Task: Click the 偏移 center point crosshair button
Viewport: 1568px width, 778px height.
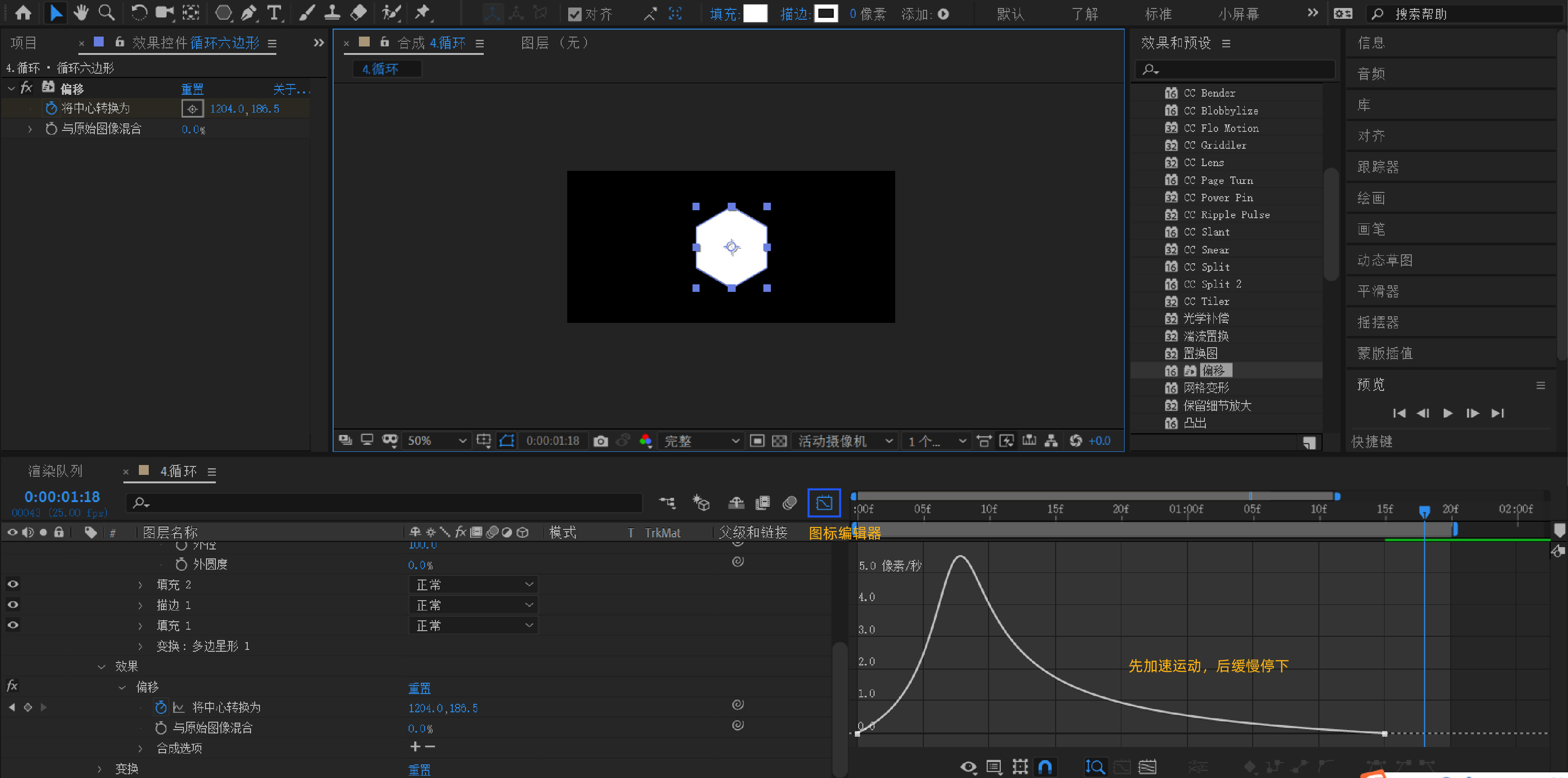Action: pyautogui.click(x=192, y=109)
